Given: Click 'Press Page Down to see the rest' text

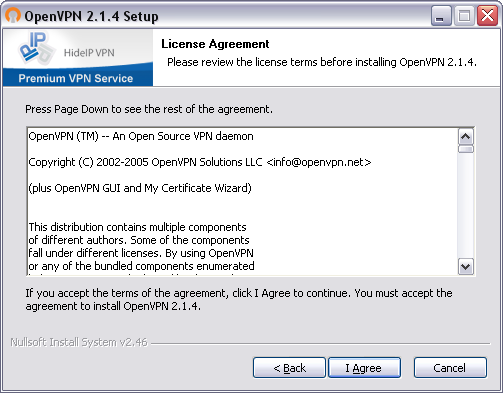Looking at the screenshot, I should (149, 109).
